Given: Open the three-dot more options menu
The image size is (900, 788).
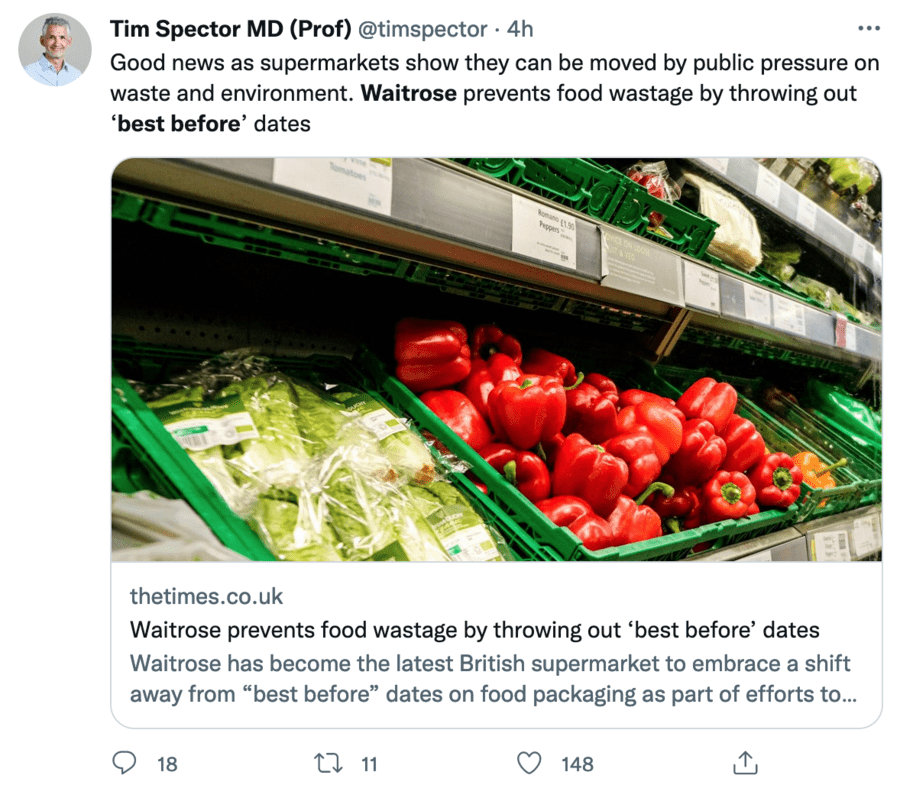Looking at the screenshot, I should 870,28.
